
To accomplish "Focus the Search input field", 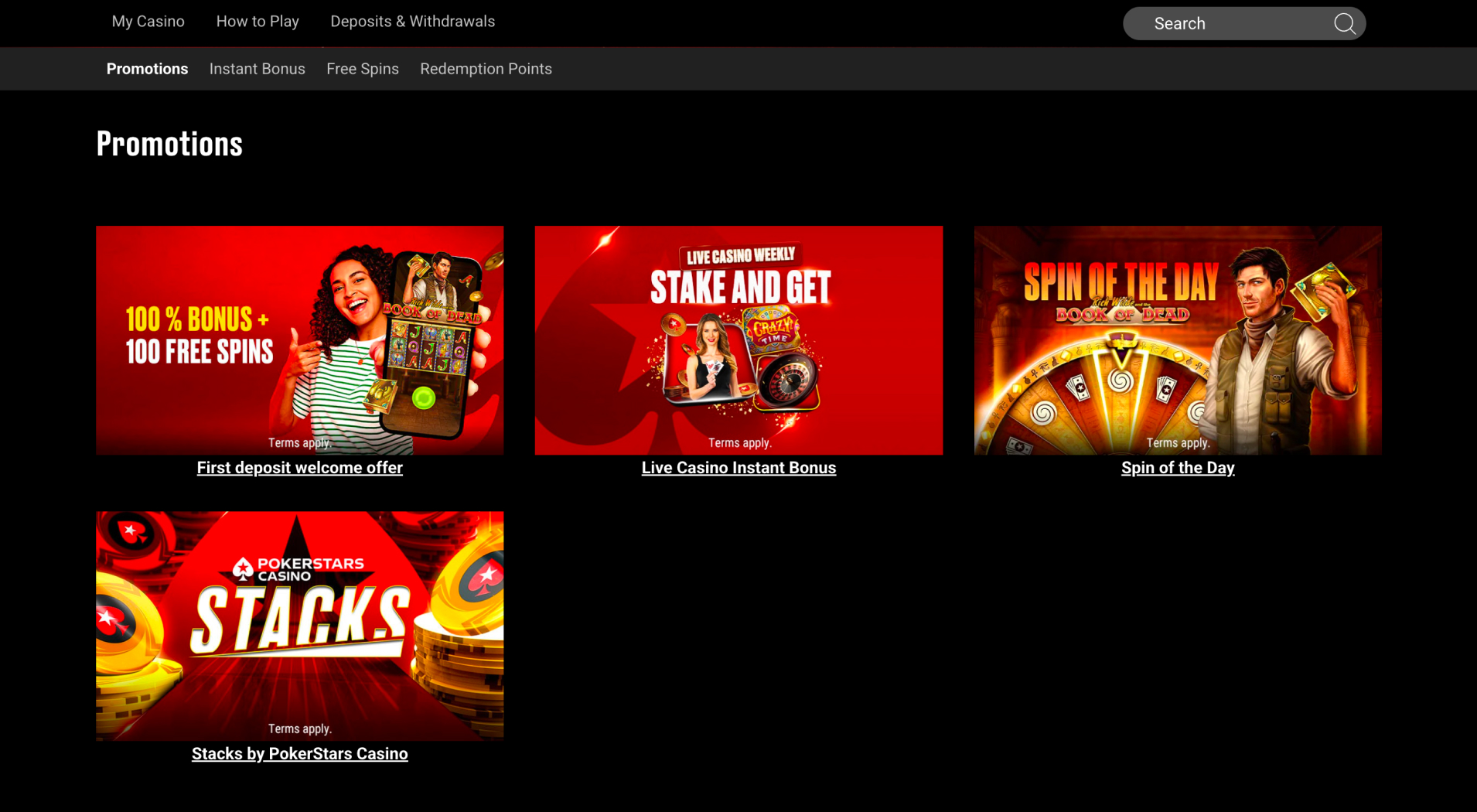I will [1243, 23].
